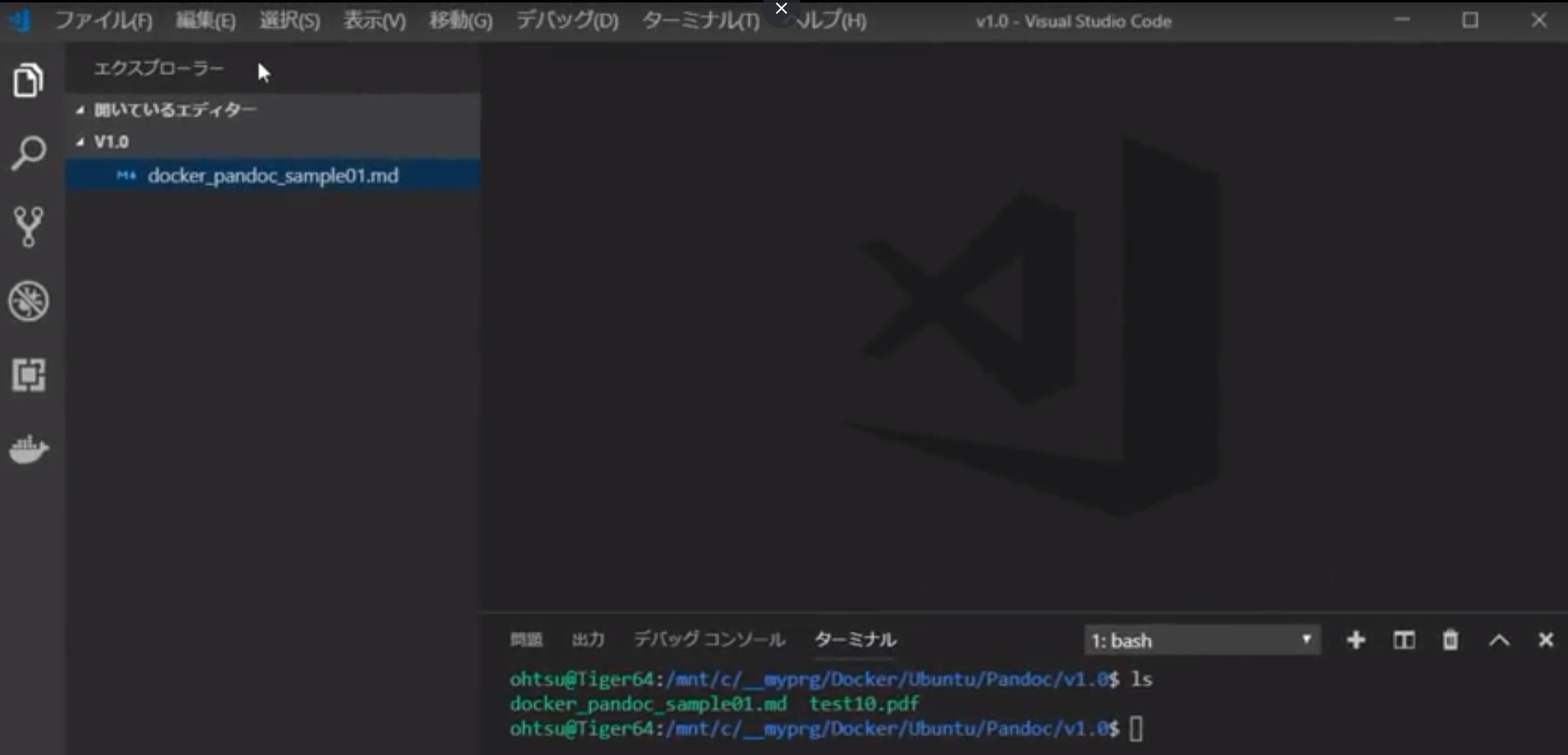Open the Extensions view icon
The height and width of the screenshot is (755, 1568).
click(29, 375)
